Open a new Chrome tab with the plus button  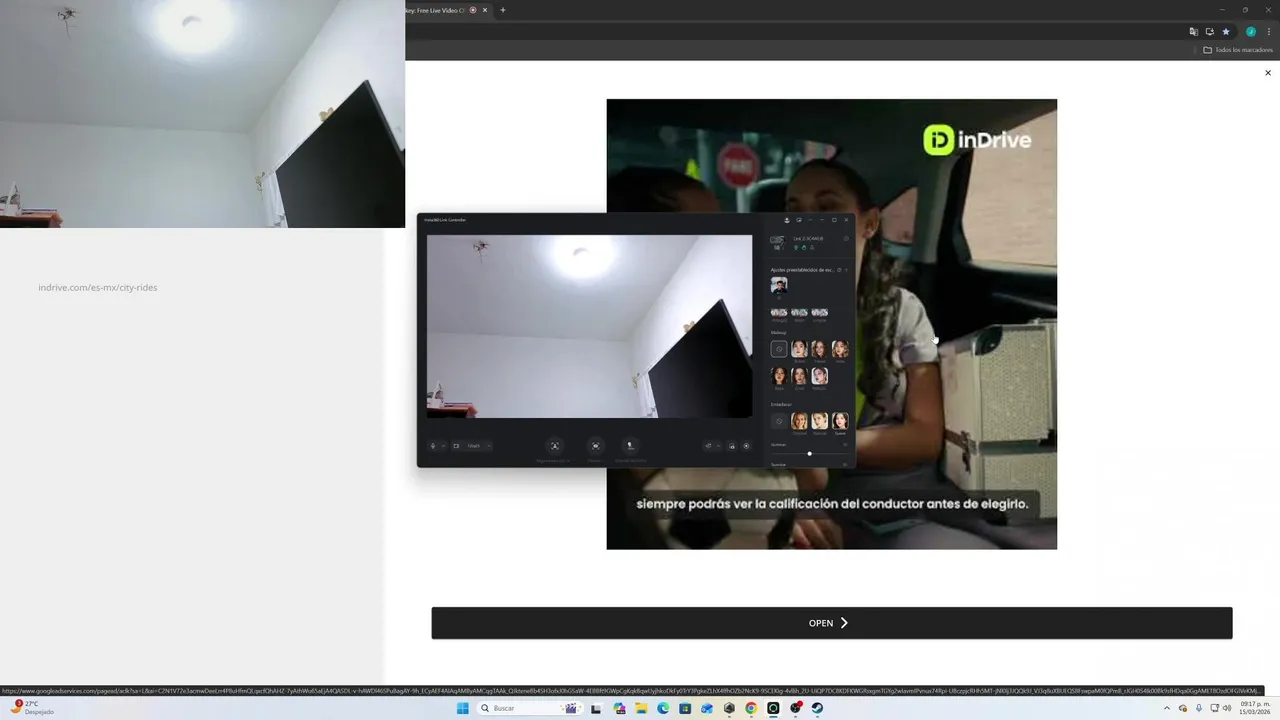(x=503, y=10)
